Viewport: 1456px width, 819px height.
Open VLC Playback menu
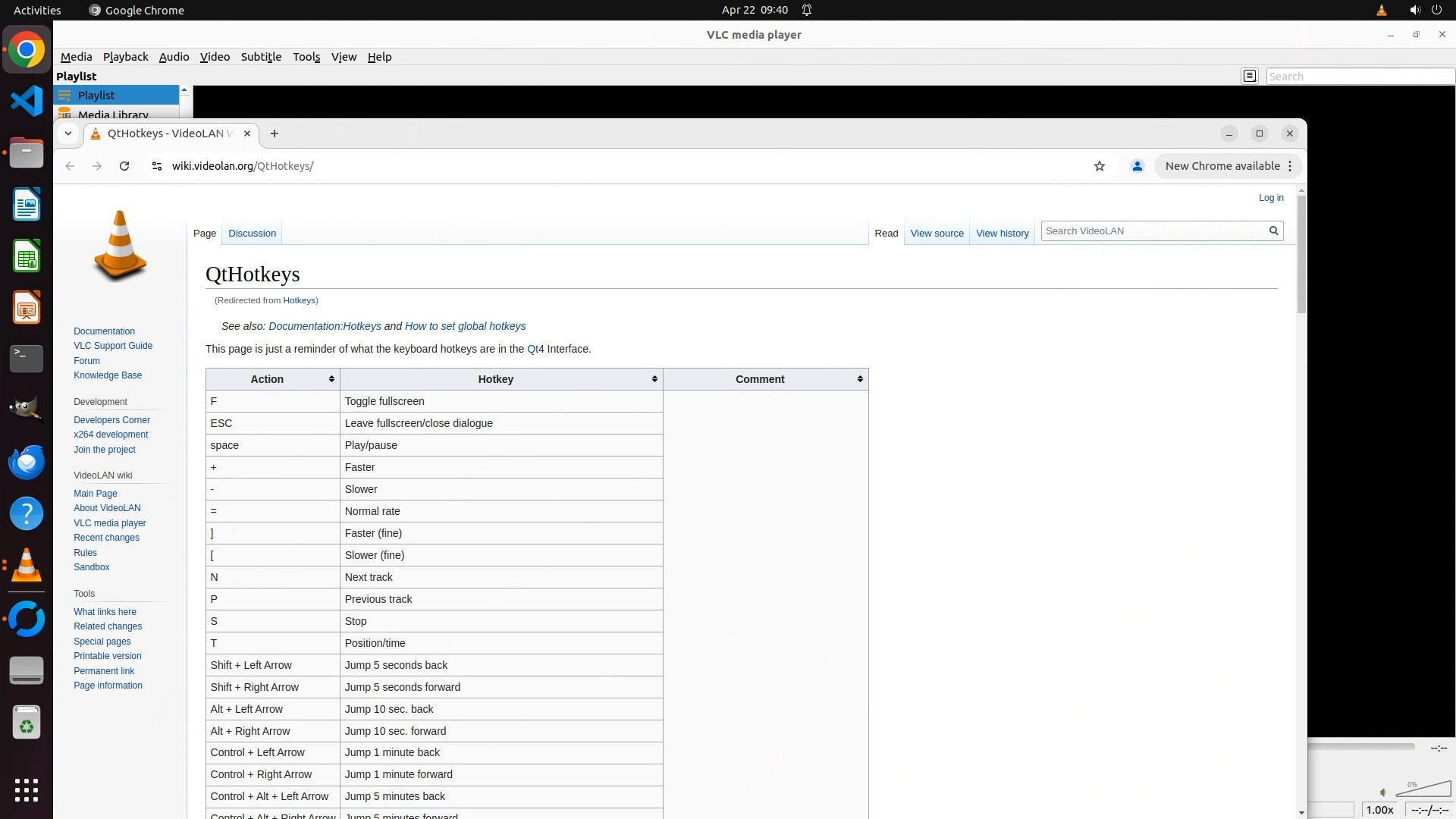pyautogui.click(x=125, y=57)
